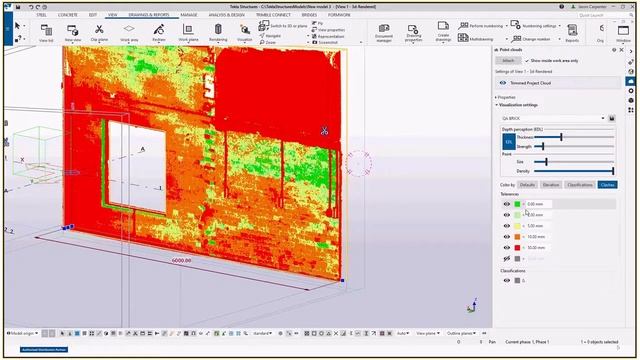640x360 pixels.
Task: Select the Clip plane scissors tool
Action: click(99, 33)
